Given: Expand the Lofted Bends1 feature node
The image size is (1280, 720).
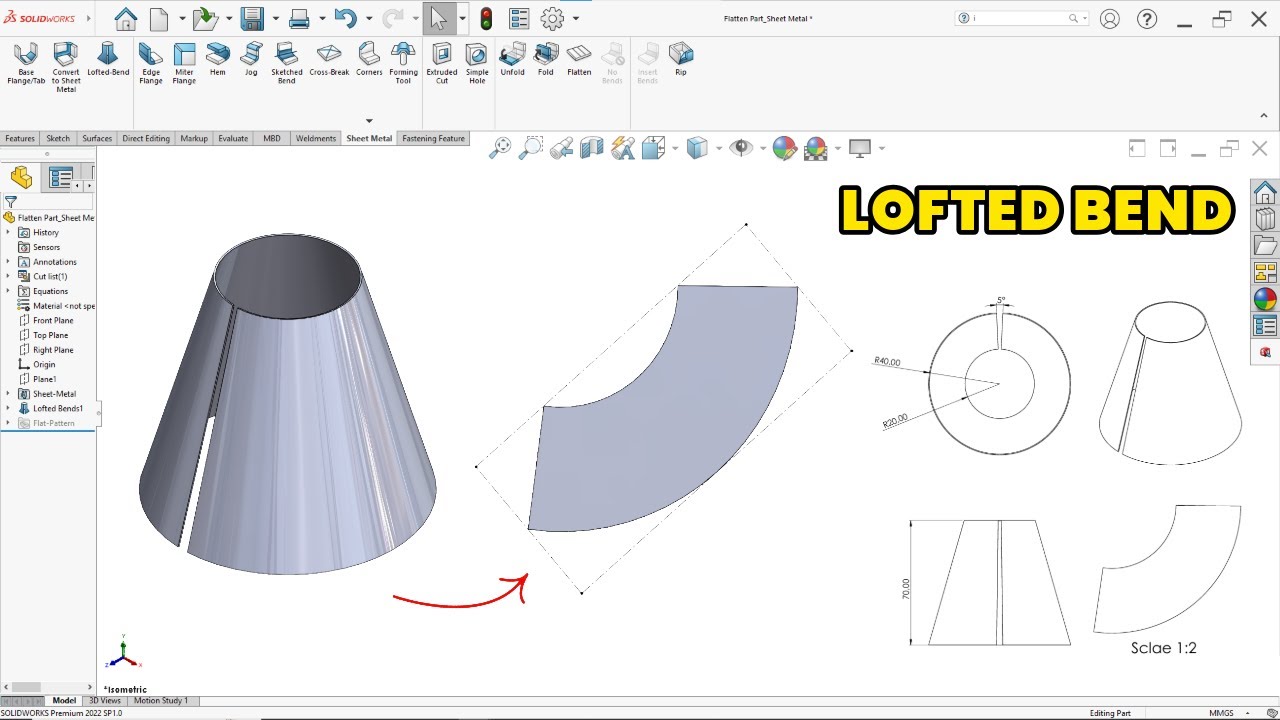Looking at the screenshot, I should pos(8,408).
